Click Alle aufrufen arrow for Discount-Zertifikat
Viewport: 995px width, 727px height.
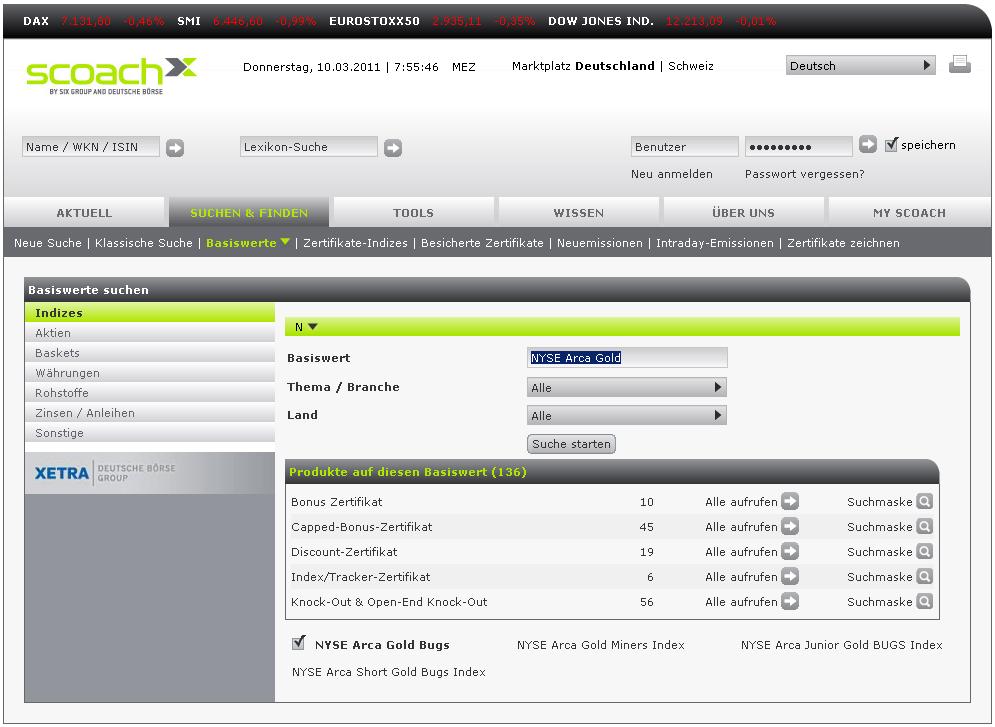coord(790,551)
